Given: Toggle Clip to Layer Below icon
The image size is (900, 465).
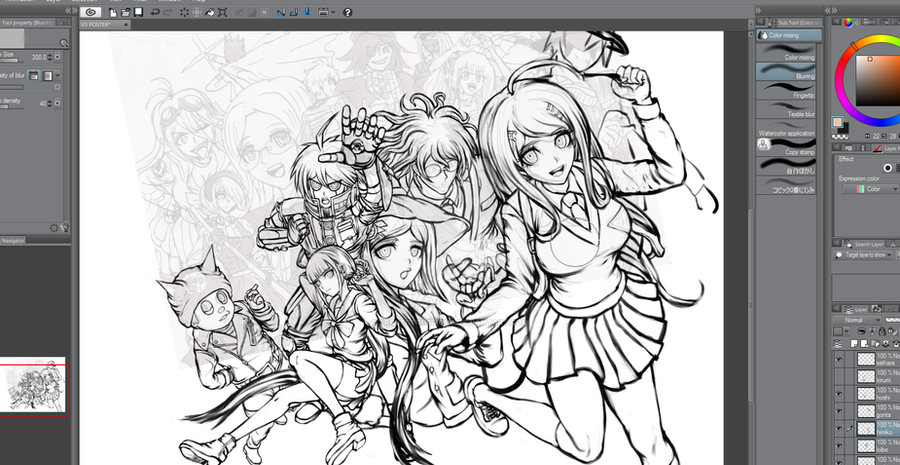Looking at the screenshot, I should click(862, 332).
